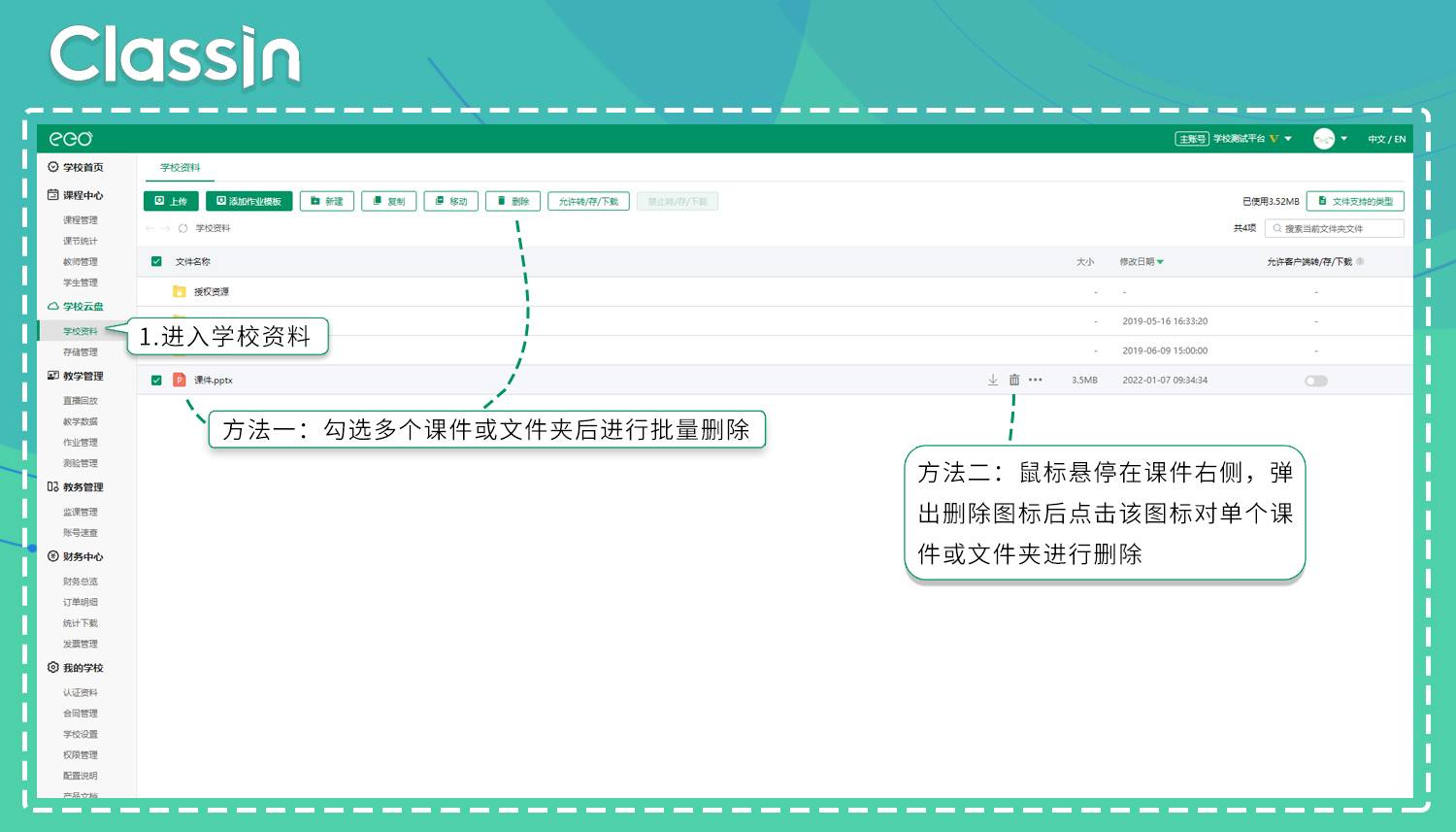Go forward with the right arrow icon
This screenshot has height=832, width=1456.
[165, 228]
